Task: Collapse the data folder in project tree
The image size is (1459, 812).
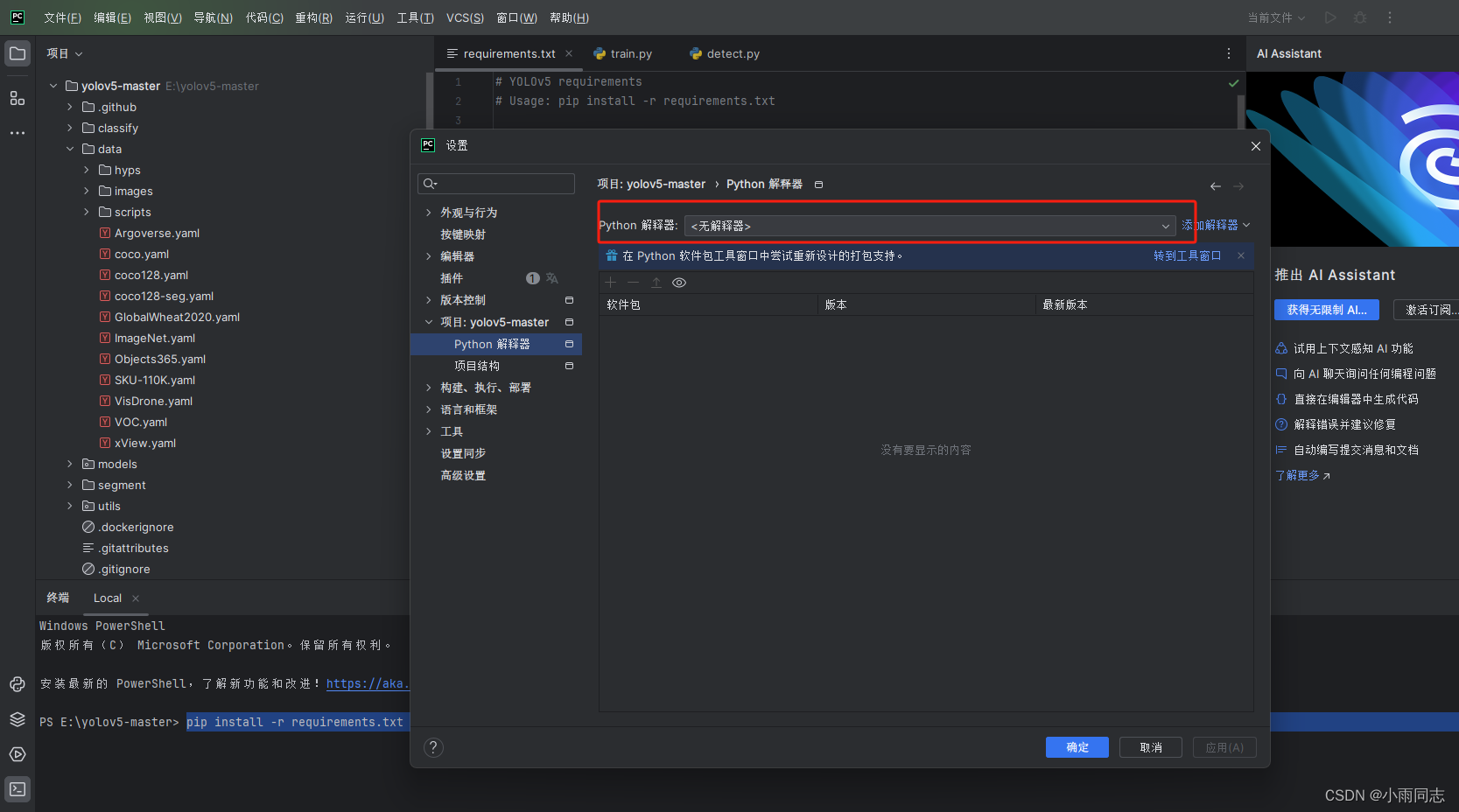Action: [x=71, y=149]
